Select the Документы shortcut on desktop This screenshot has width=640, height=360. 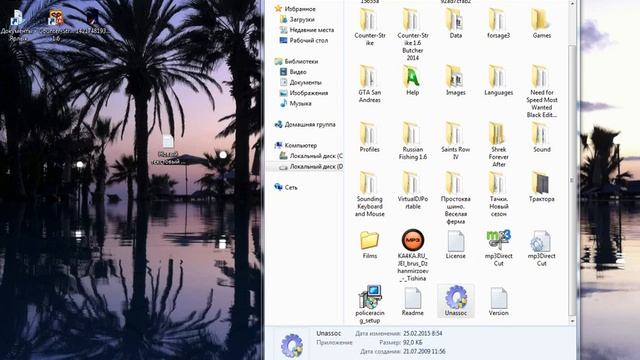pyautogui.click(x=18, y=25)
